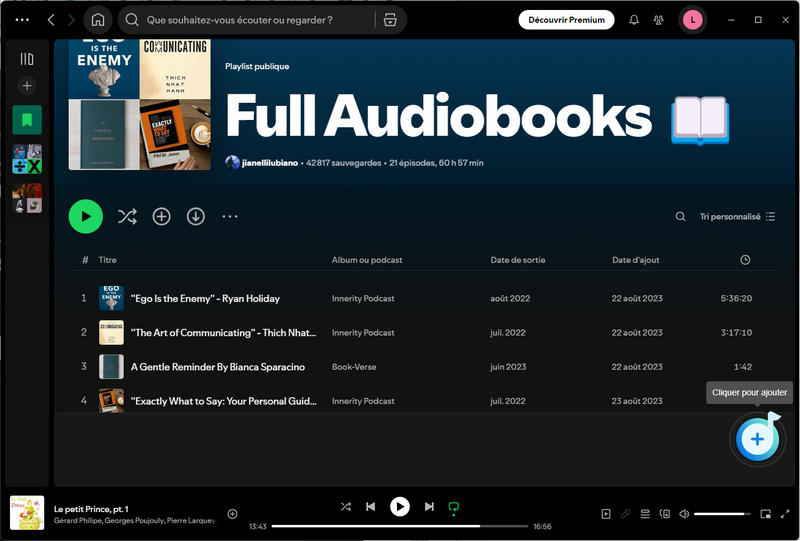Connect to a device
Screen dimensions: 800x541
pos(664,514)
